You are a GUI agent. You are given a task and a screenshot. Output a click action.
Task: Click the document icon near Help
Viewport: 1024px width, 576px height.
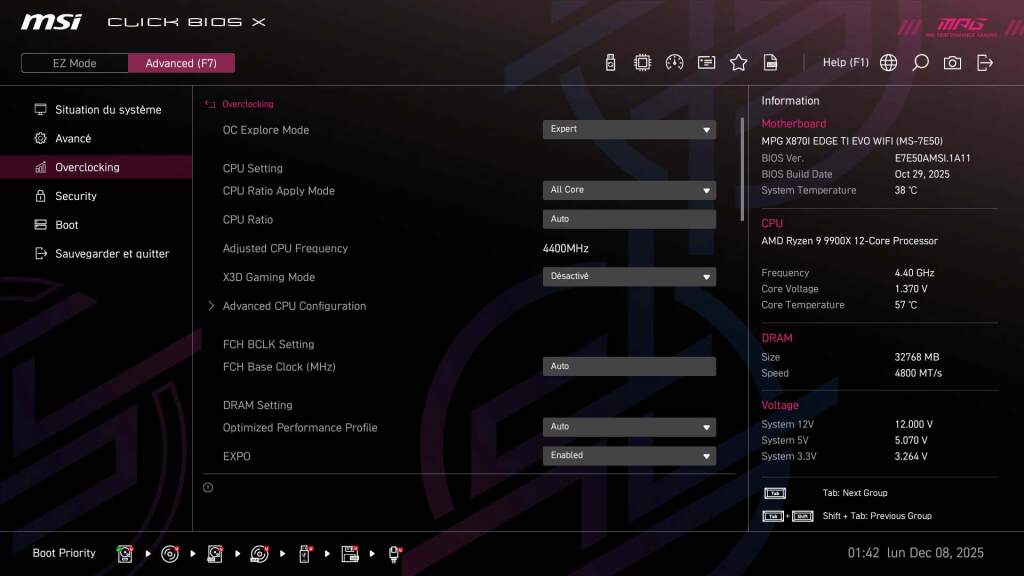[770, 62]
